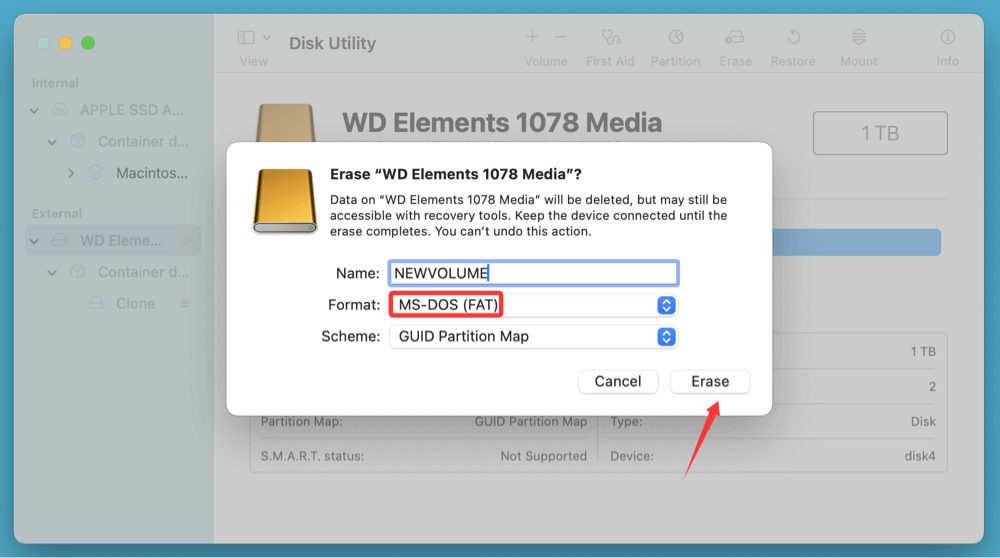Click the Mount toolbar icon
The image size is (1000, 558).
tap(859, 37)
